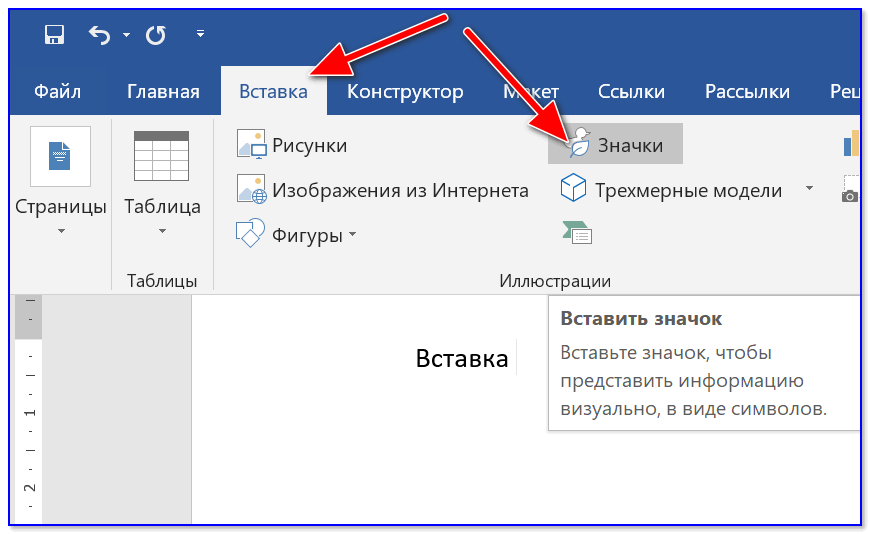Click the Страницы page icon
This screenshot has width=870, height=534.
60,156
